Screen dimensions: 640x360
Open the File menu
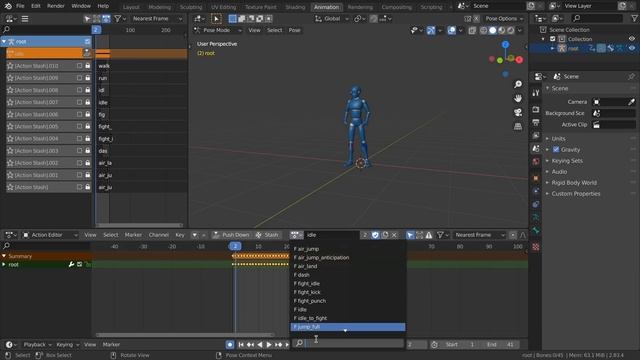(x=20, y=6)
